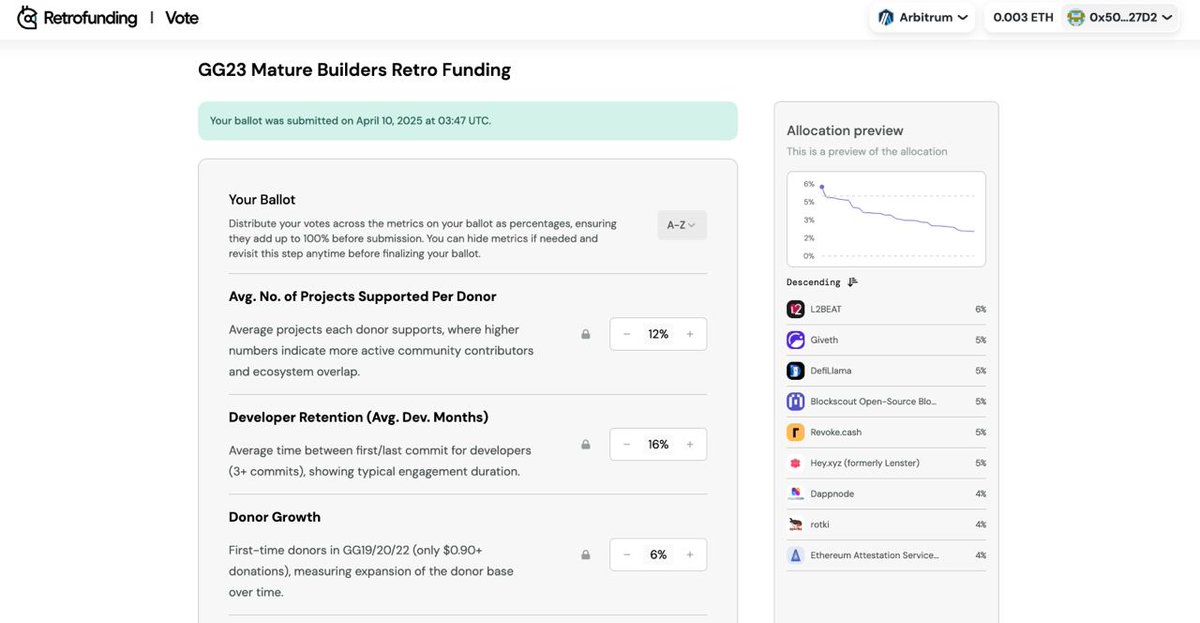
Task: Click the Hey.xyz project icon
Action: [x=796, y=463]
